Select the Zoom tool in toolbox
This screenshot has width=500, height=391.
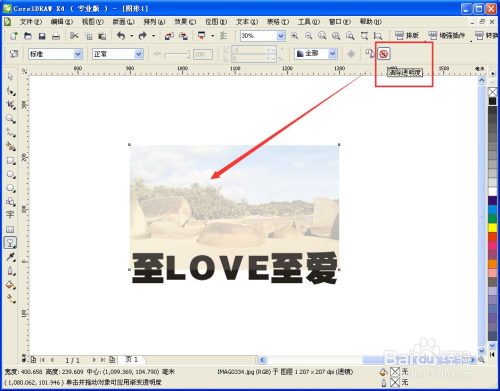tap(10, 119)
